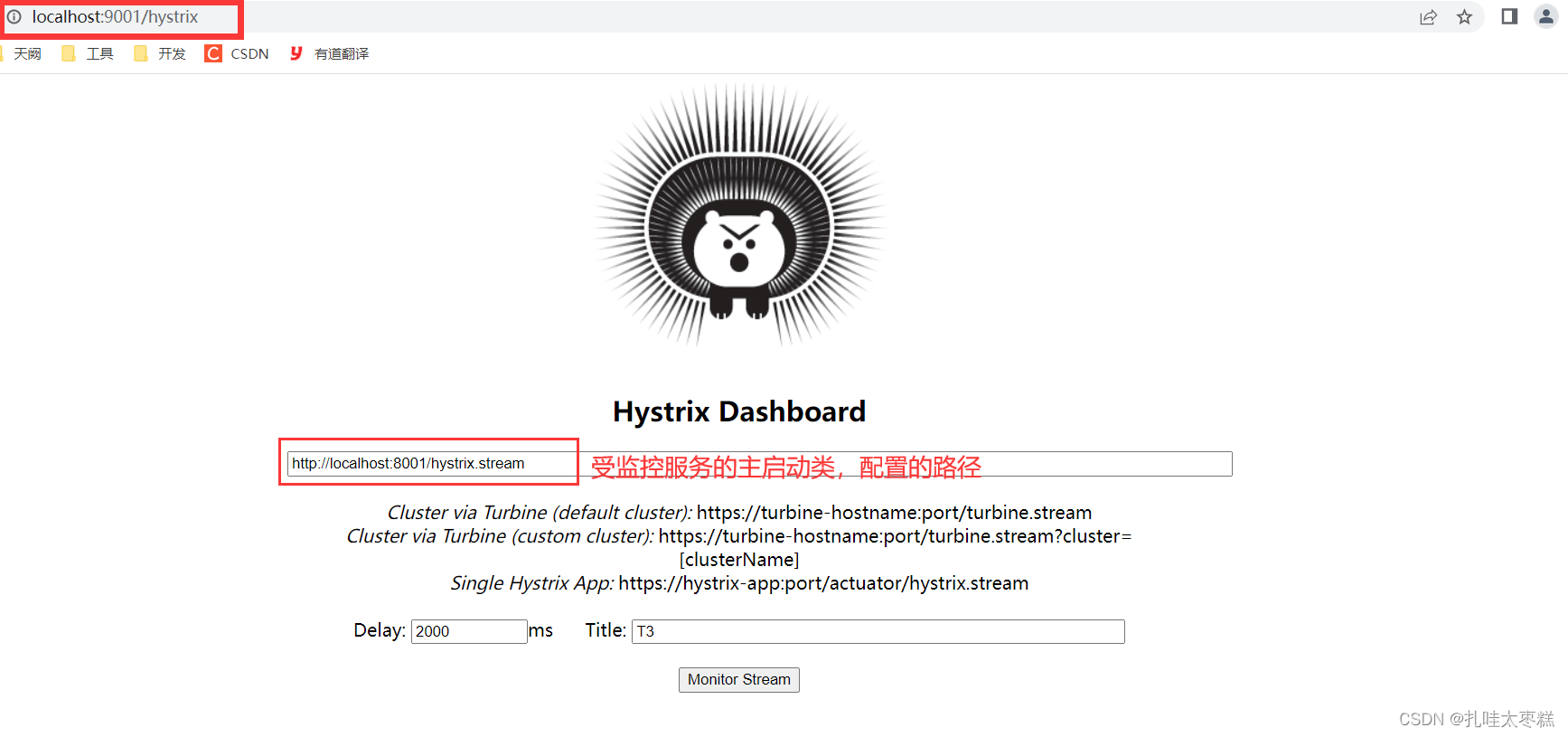Focus the hystrix.stream URL input field

(x=759, y=464)
